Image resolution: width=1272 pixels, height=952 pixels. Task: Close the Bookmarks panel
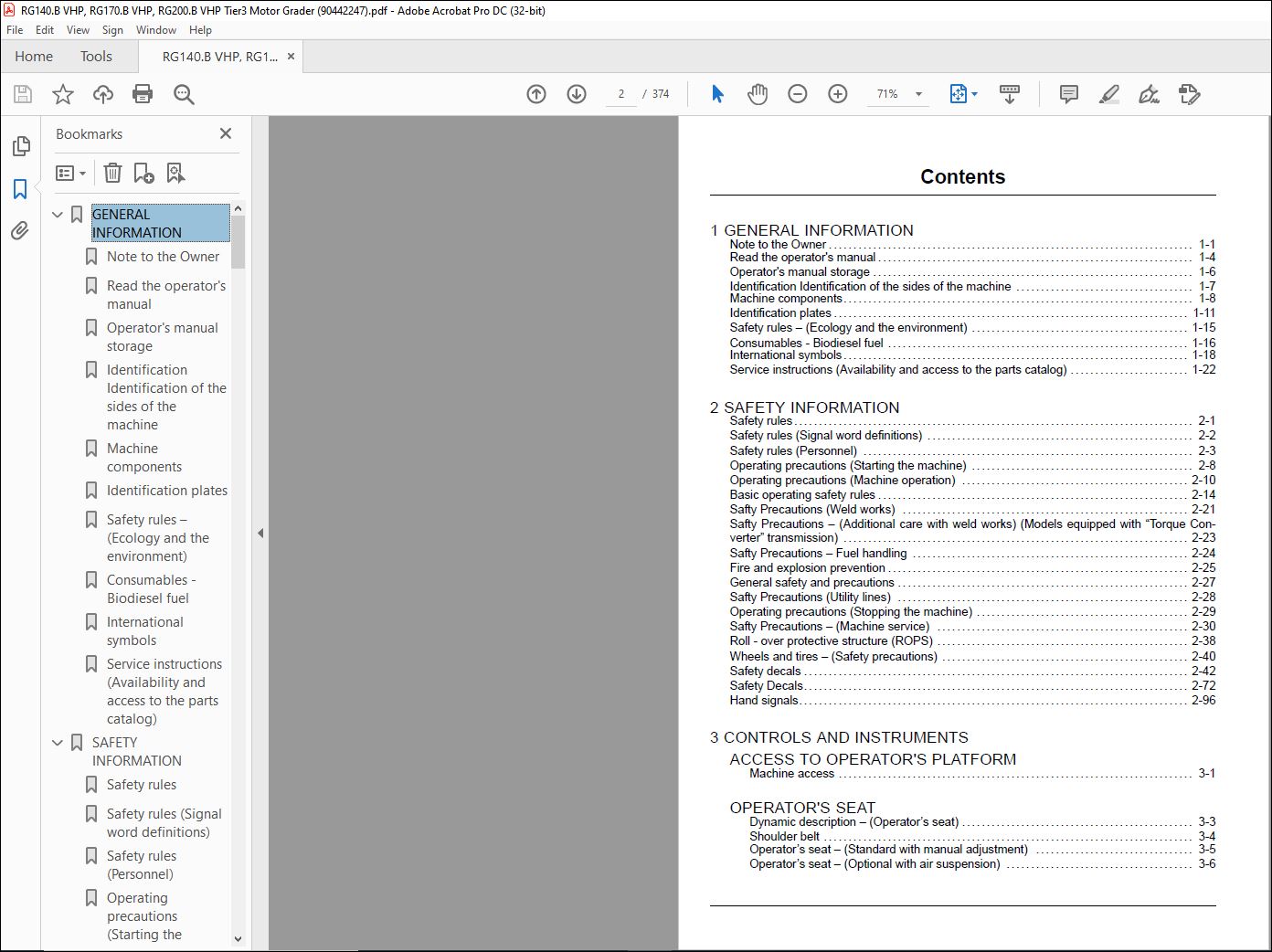click(x=226, y=133)
